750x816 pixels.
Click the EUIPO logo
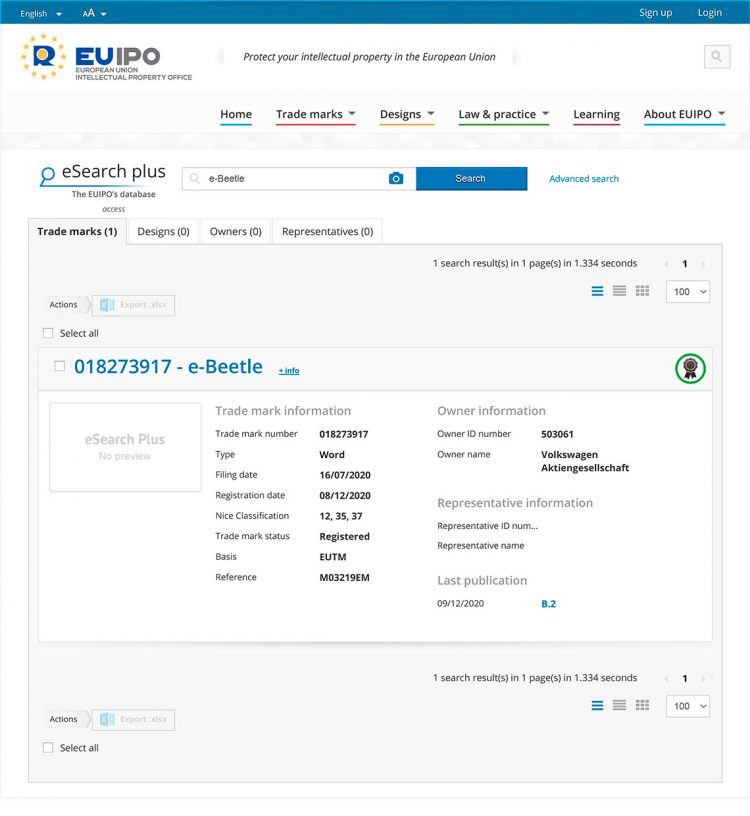(106, 59)
